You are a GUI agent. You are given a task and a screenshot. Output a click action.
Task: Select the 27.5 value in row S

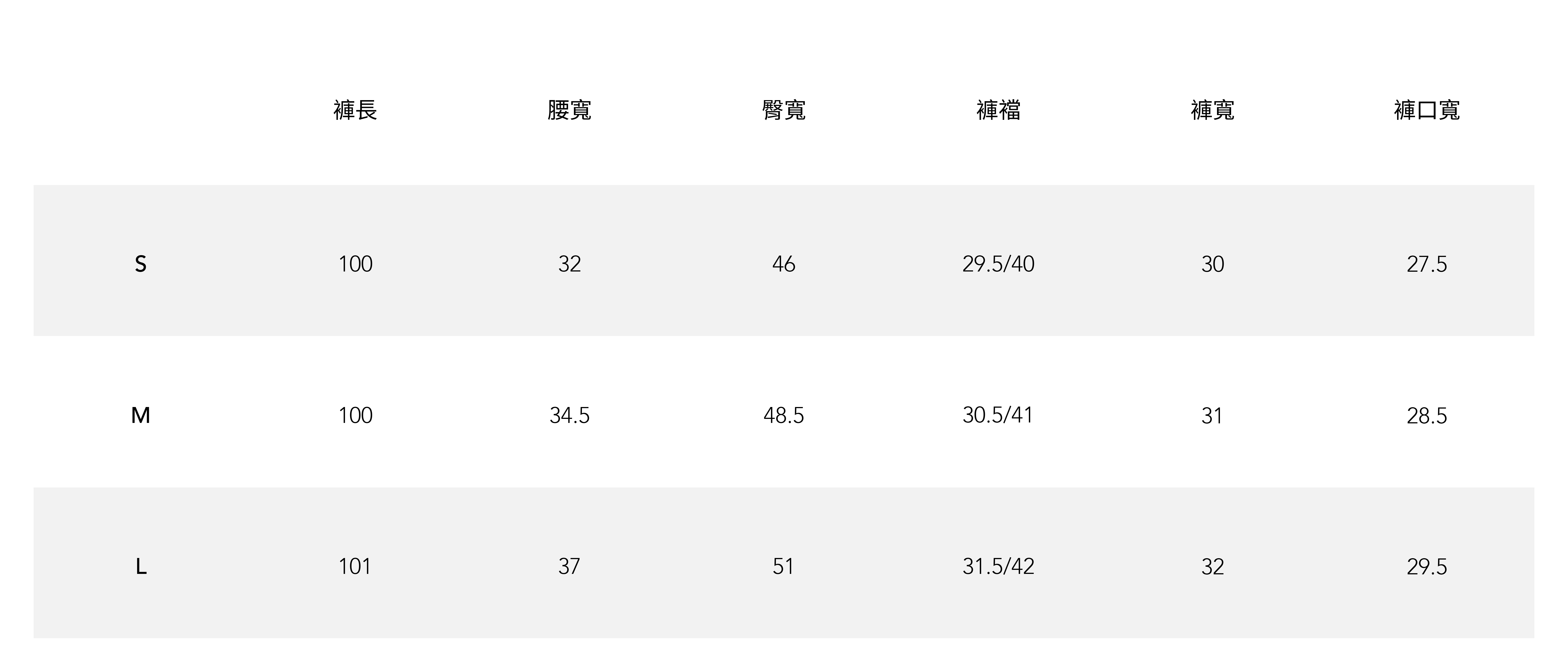pyautogui.click(x=1427, y=264)
